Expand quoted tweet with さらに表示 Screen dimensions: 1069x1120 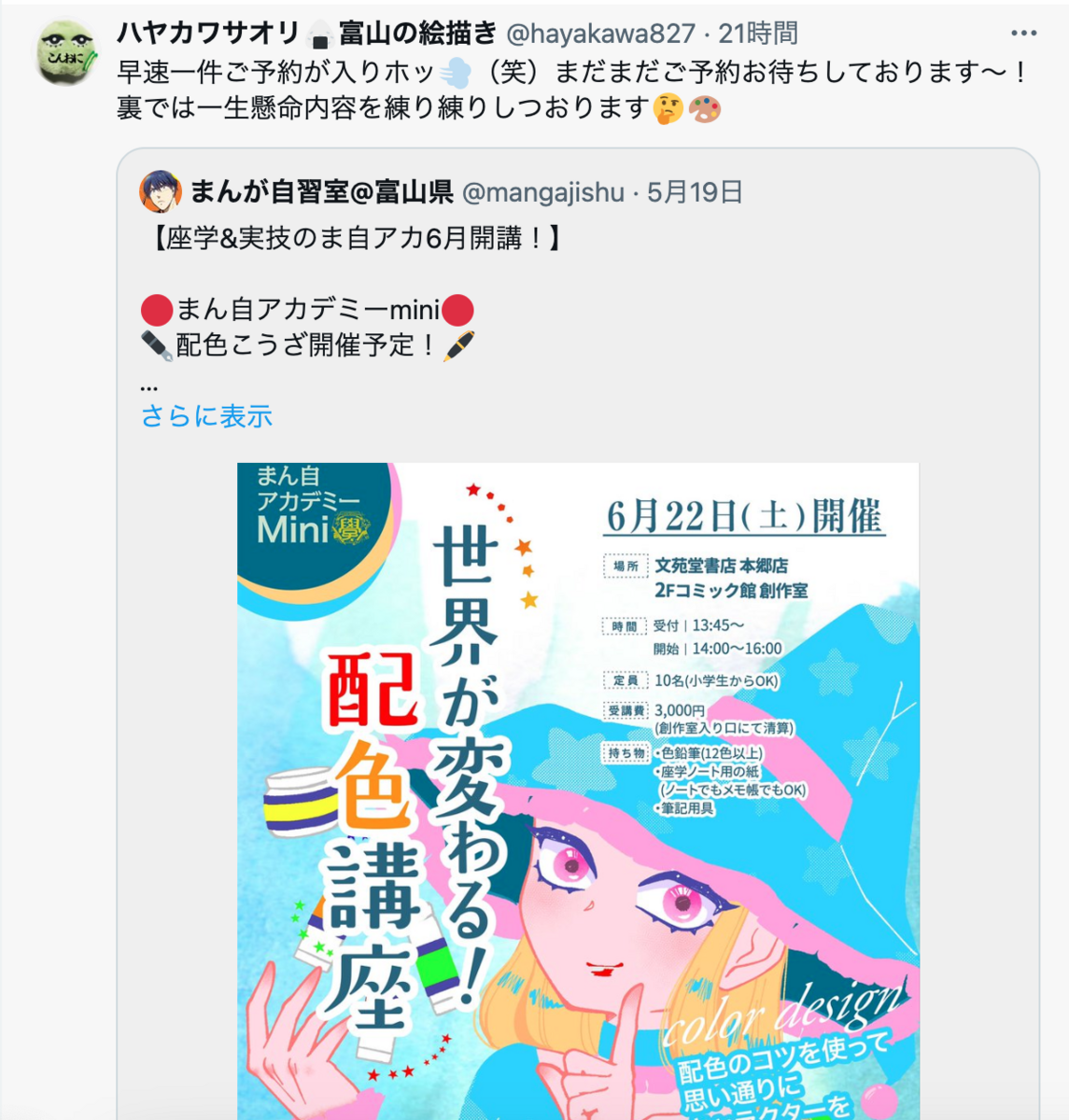coord(206,415)
